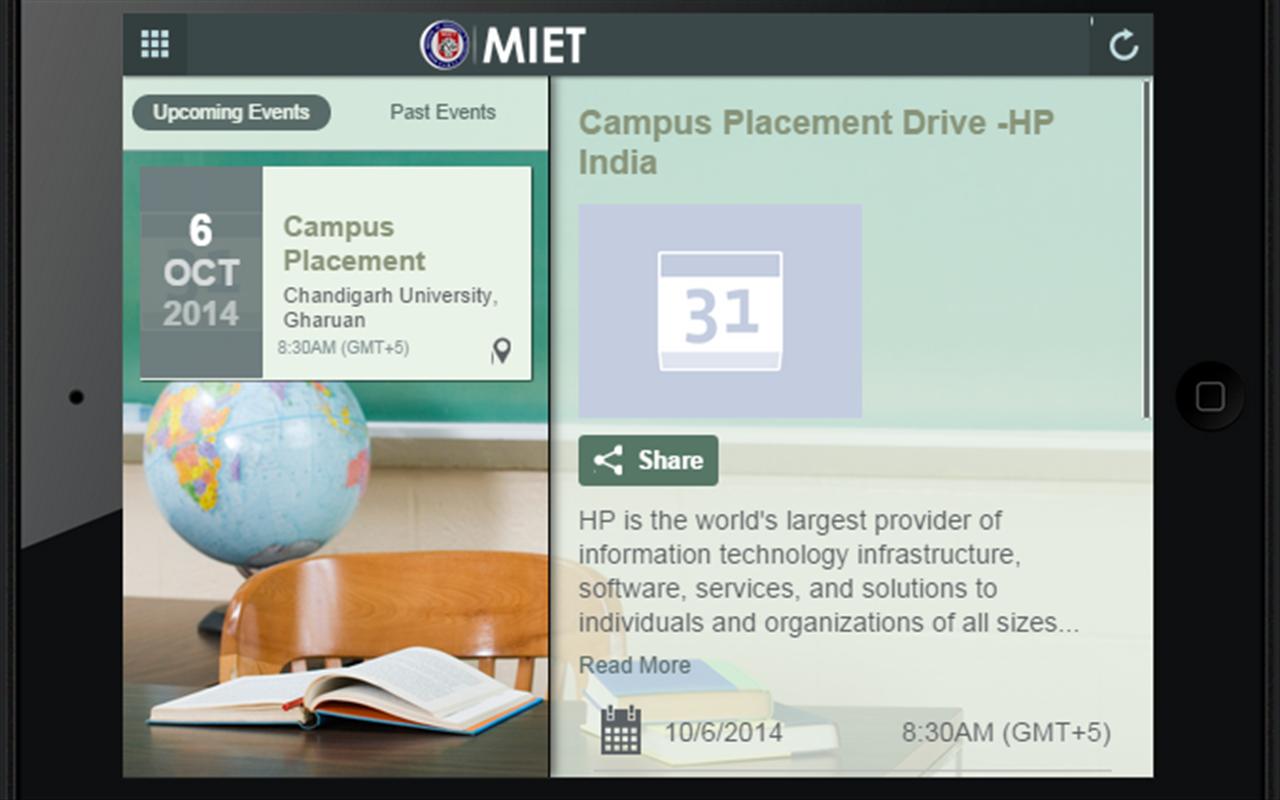Share the HP India event
The image size is (1280, 800).
(x=648, y=461)
